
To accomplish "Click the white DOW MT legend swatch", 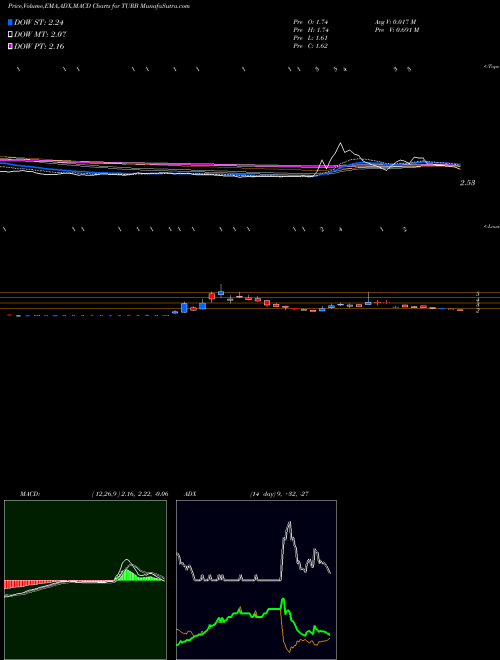I will pyautogui.click(x=11, y=35).
